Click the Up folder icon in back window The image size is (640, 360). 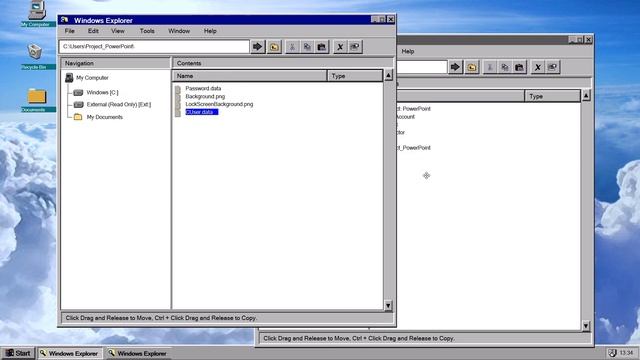pyautogui.click(x=471, y=67)
